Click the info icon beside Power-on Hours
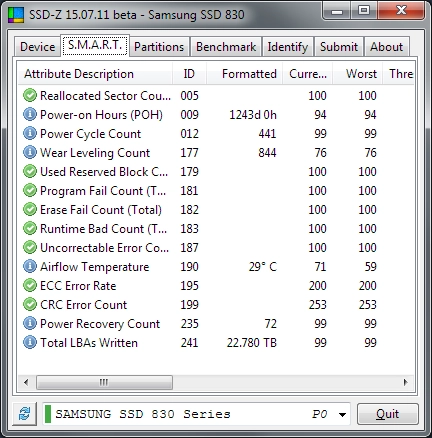This screenshot has height=438, width=432. coord(30,114)
